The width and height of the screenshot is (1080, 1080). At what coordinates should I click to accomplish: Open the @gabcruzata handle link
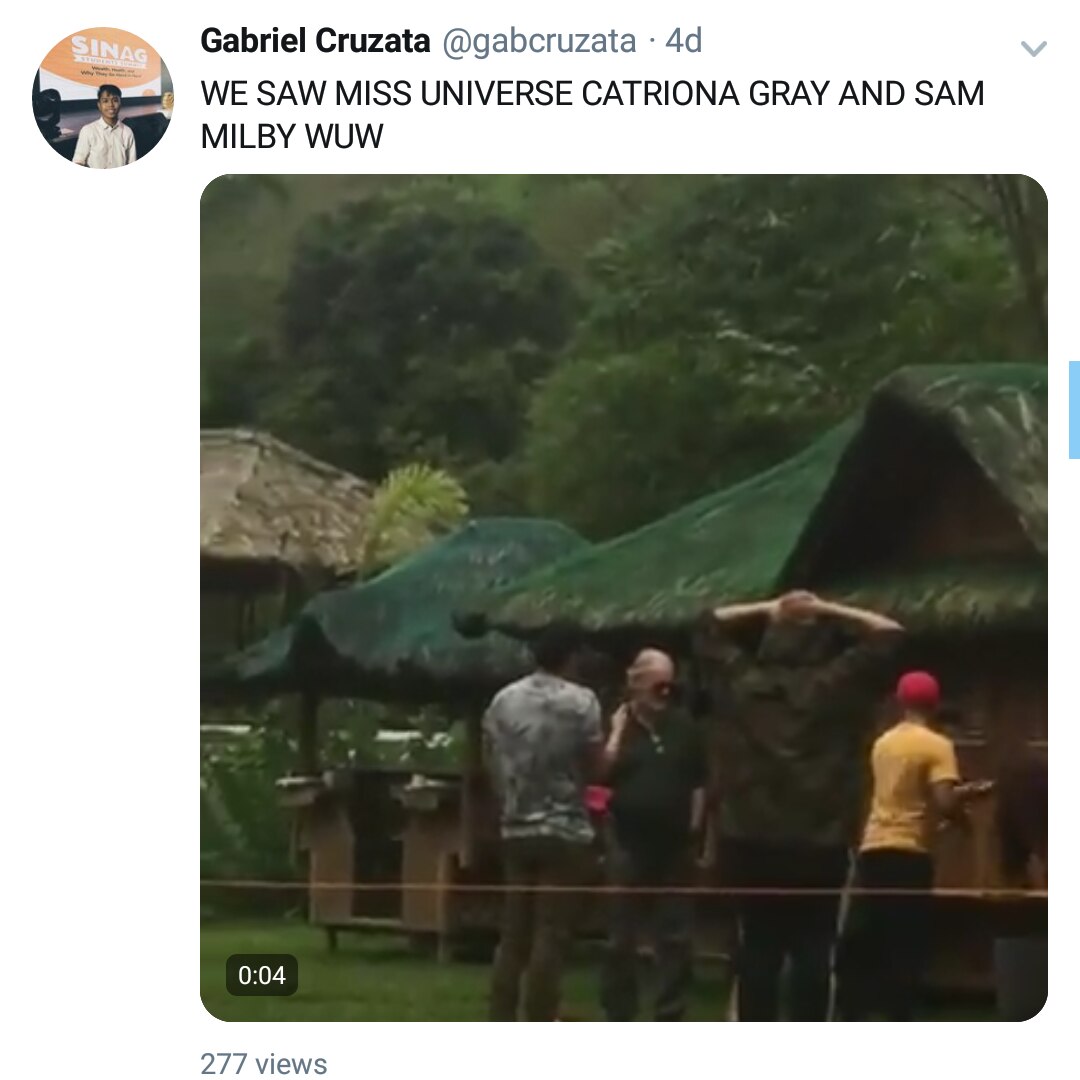(539, 41)
